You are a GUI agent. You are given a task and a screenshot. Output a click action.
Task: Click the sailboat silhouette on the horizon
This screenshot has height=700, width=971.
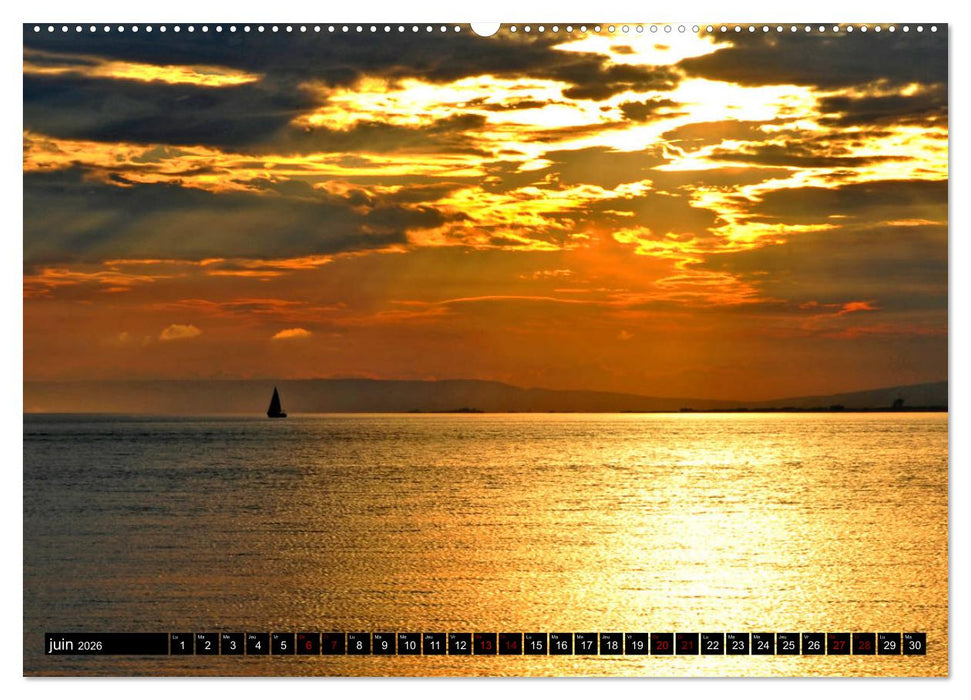pyautogui.click(x=276, y=403)
